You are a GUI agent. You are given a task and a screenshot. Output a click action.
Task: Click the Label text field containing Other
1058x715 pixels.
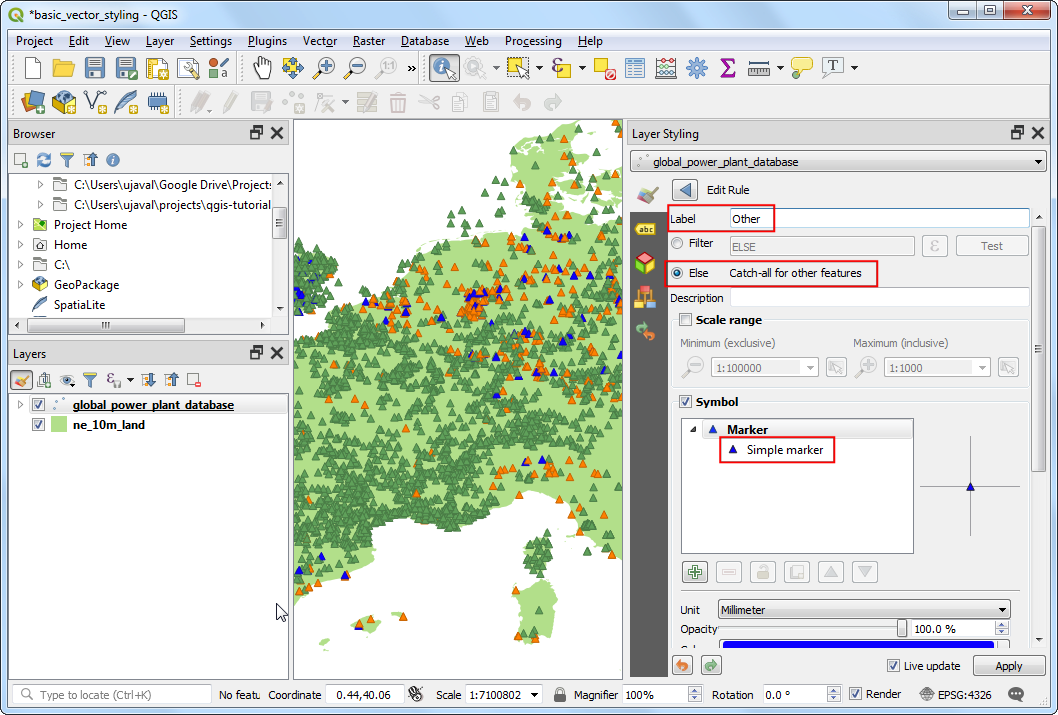tap(878, 218)
